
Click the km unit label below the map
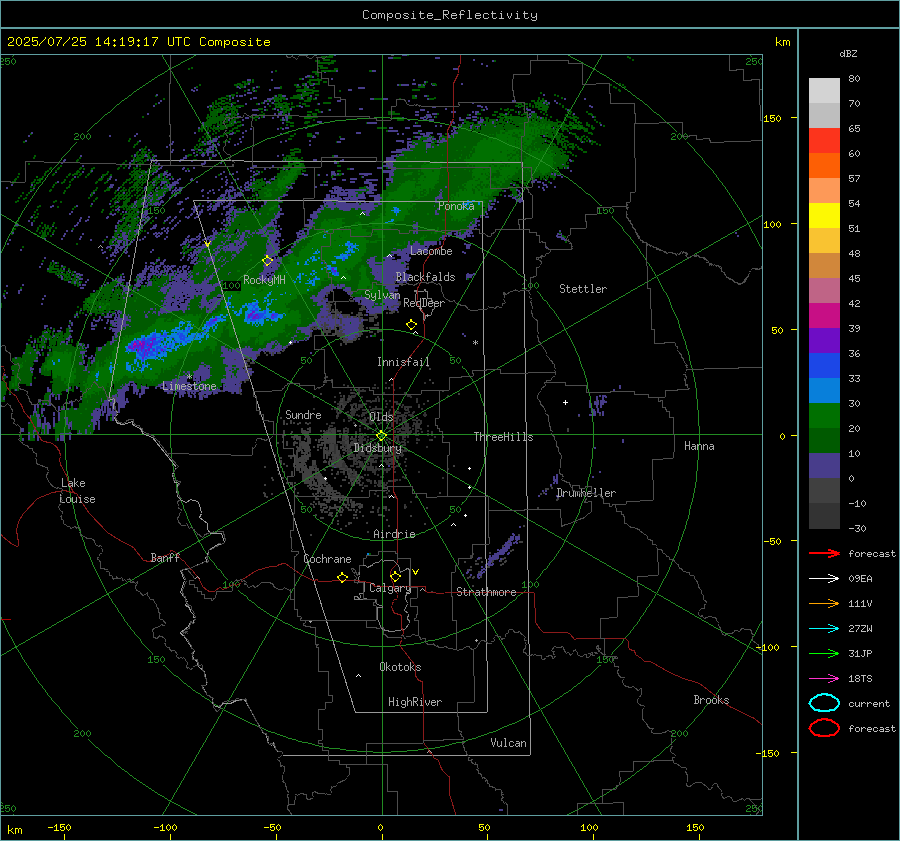coord(14,830)
